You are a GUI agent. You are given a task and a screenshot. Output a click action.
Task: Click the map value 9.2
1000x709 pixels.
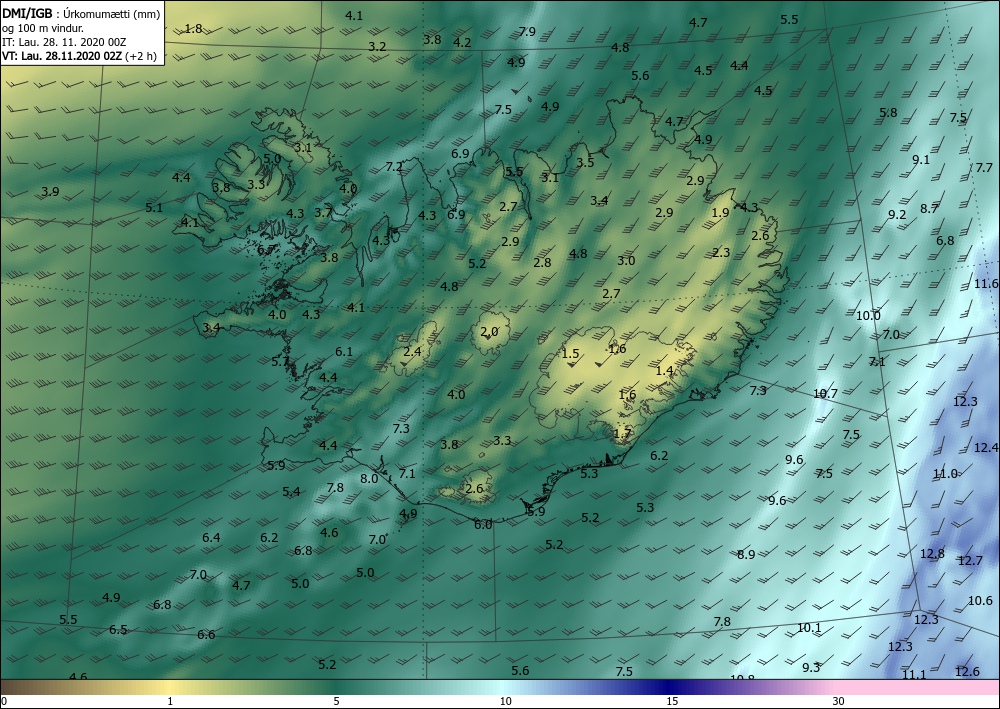pos(897,215)
